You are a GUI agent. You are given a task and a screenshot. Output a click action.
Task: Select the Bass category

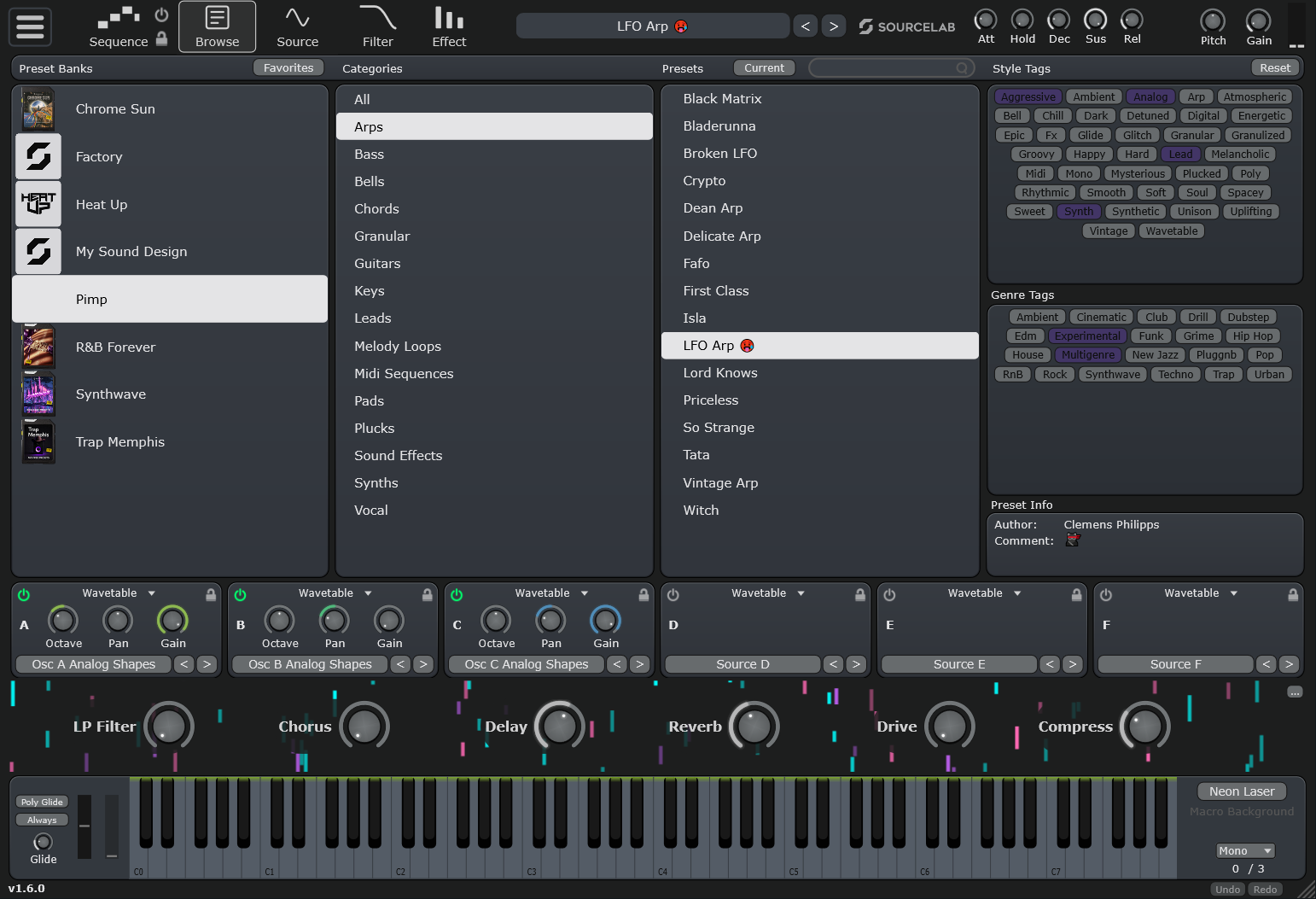click(370, 155)
